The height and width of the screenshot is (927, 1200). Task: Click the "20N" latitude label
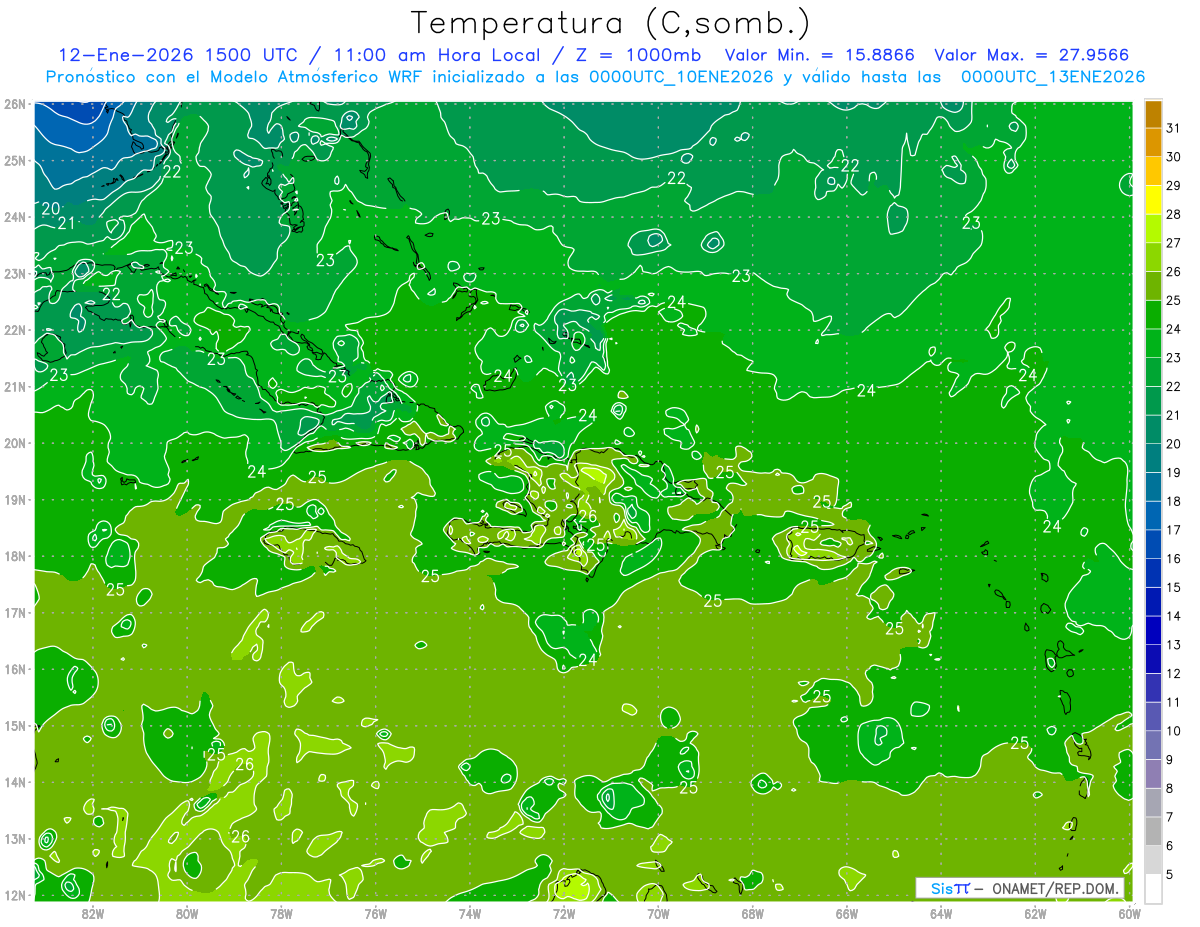pyautogui.click(x=14, y=443)
